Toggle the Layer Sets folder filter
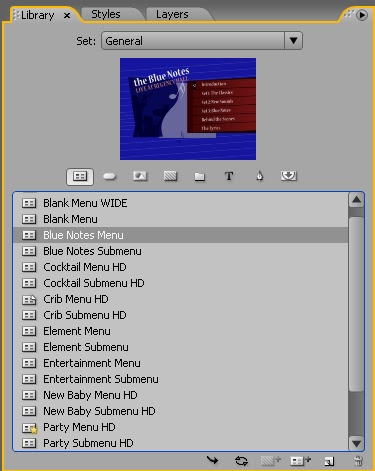Image resolution: width=375 pixels, height=471 pixels. coord(200,176)
